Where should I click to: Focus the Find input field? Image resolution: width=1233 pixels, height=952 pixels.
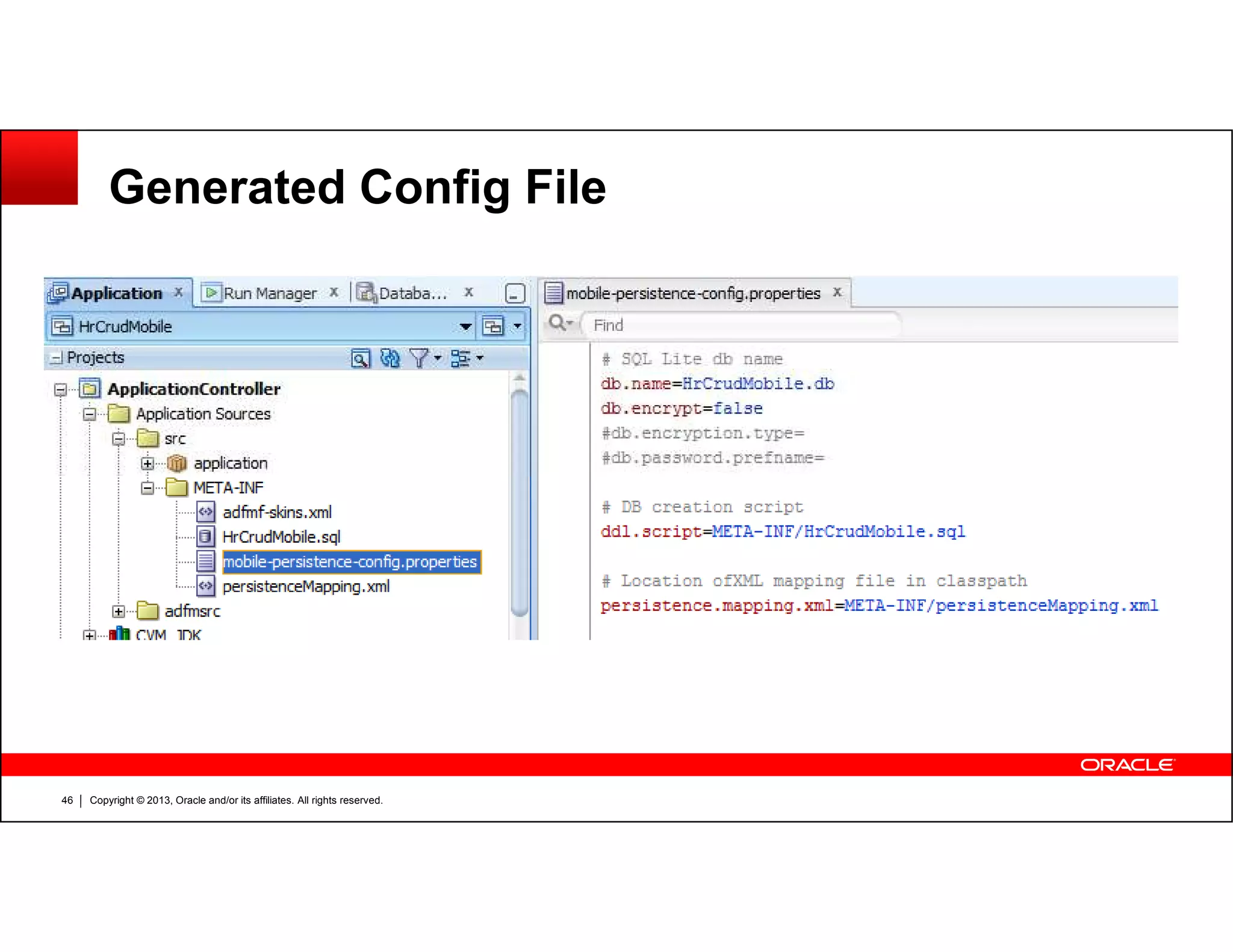coord(741,326)
